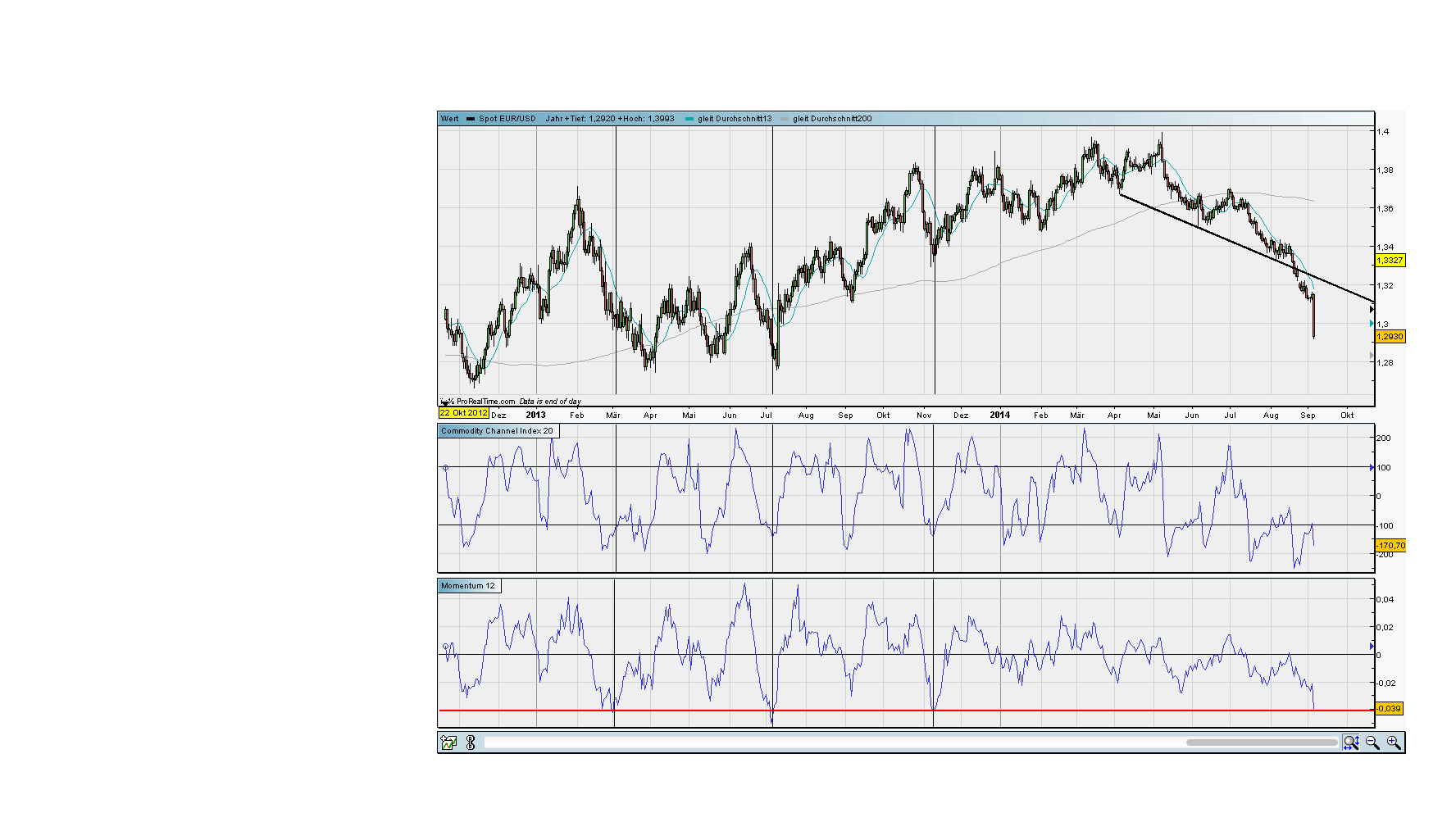Image resolution: width=1456 pixels, height=822 pixels.
Task: Click the teal legend marker for Durchschnitt13
Action: [x=689, y=119]
